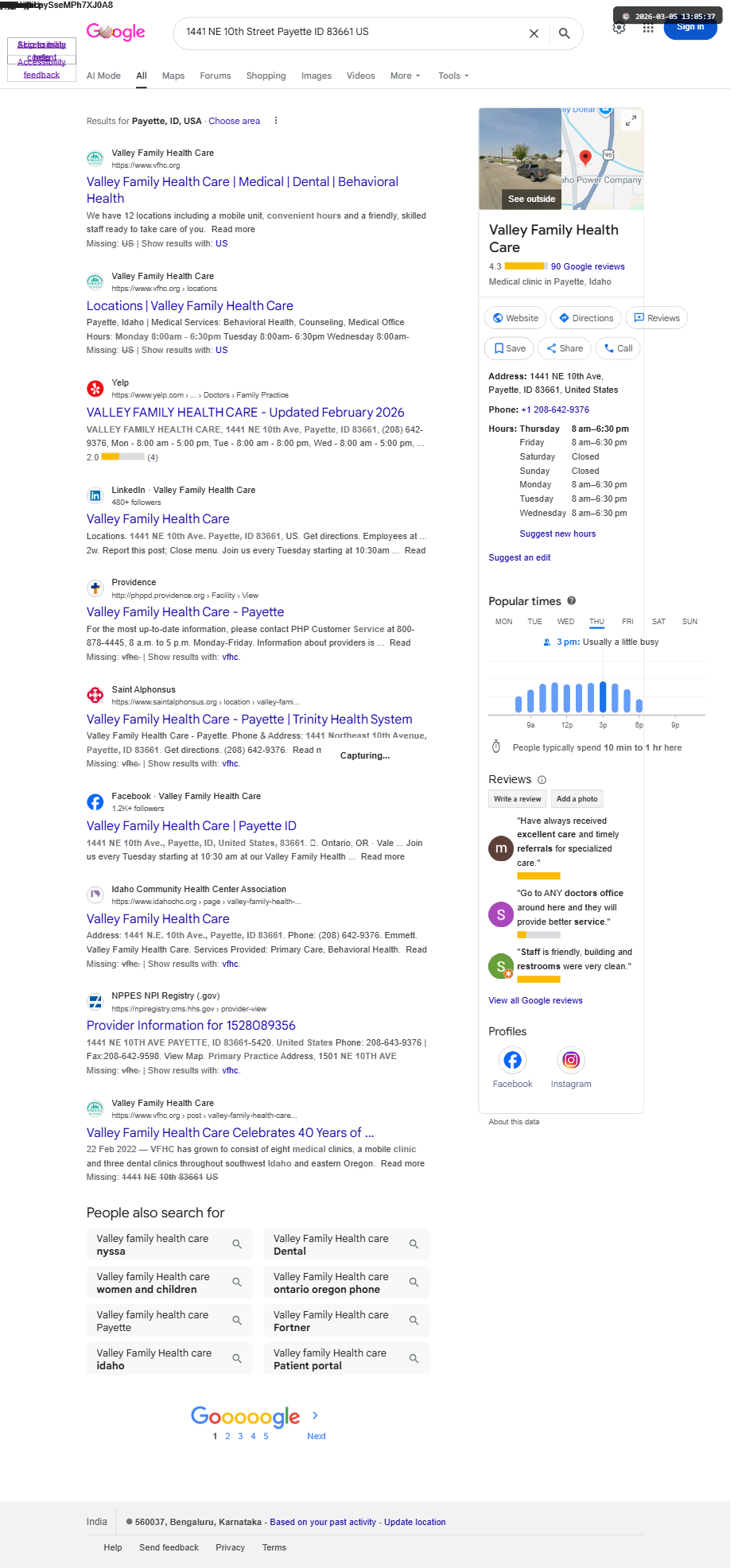Switch to the Videos tab

coord(360,76)
